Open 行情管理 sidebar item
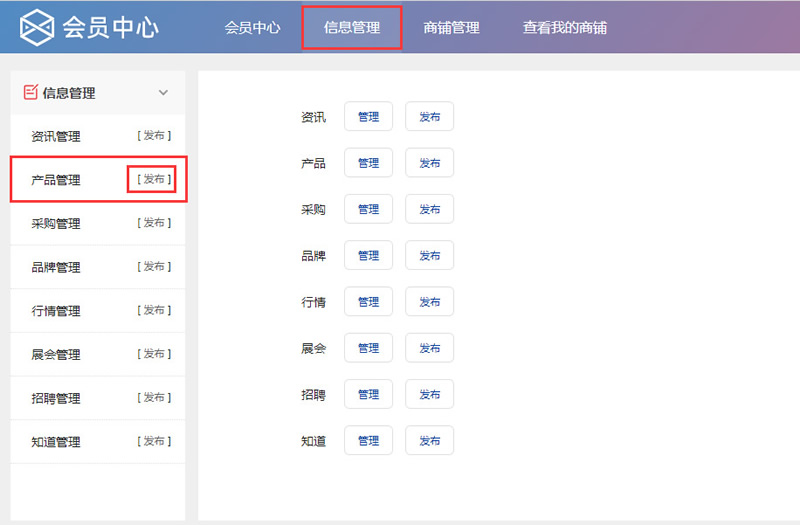800x525 pixels. (x=56, y=311)
